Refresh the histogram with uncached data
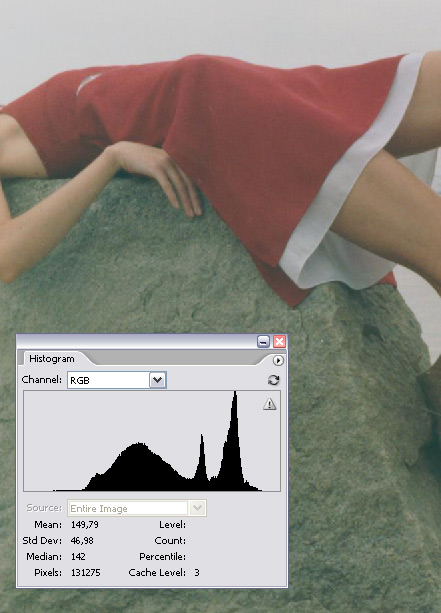The width and height of the screenshot is (441, 613). pos(273,380)
